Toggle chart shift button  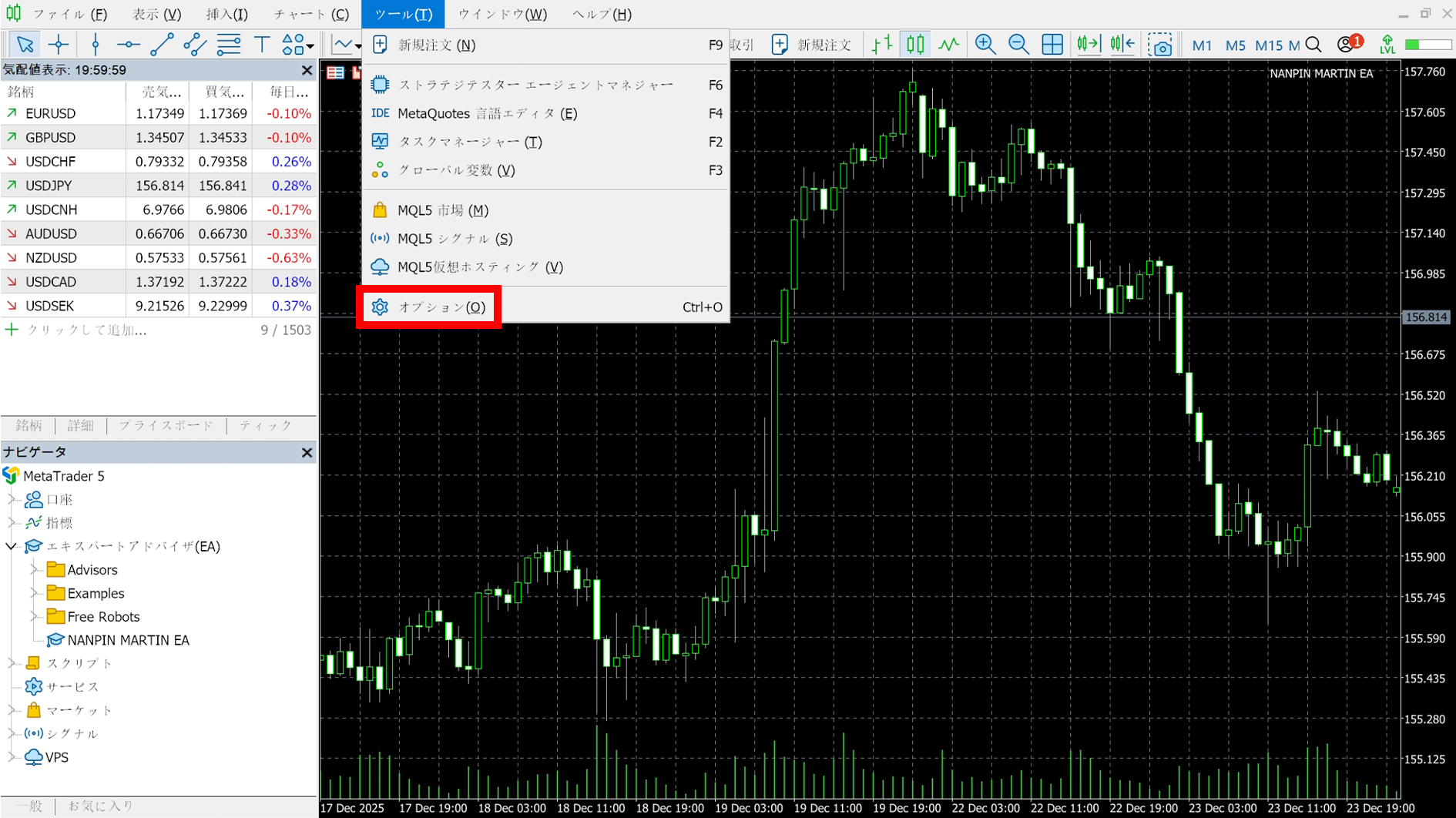click(1122, 45)
